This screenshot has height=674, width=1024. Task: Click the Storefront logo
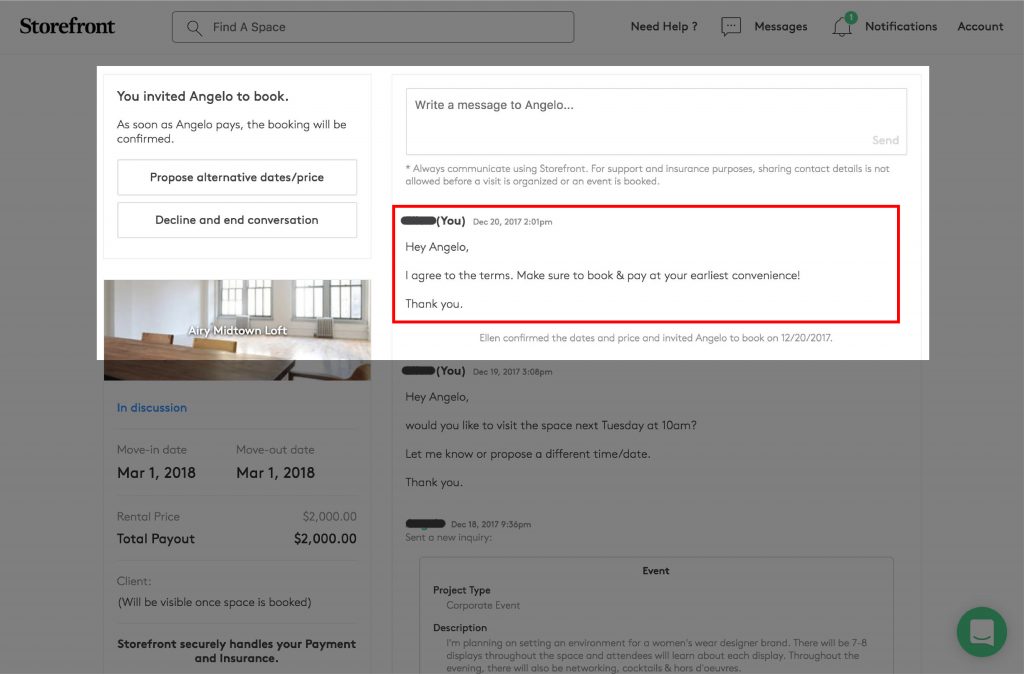tap(67, 26)
